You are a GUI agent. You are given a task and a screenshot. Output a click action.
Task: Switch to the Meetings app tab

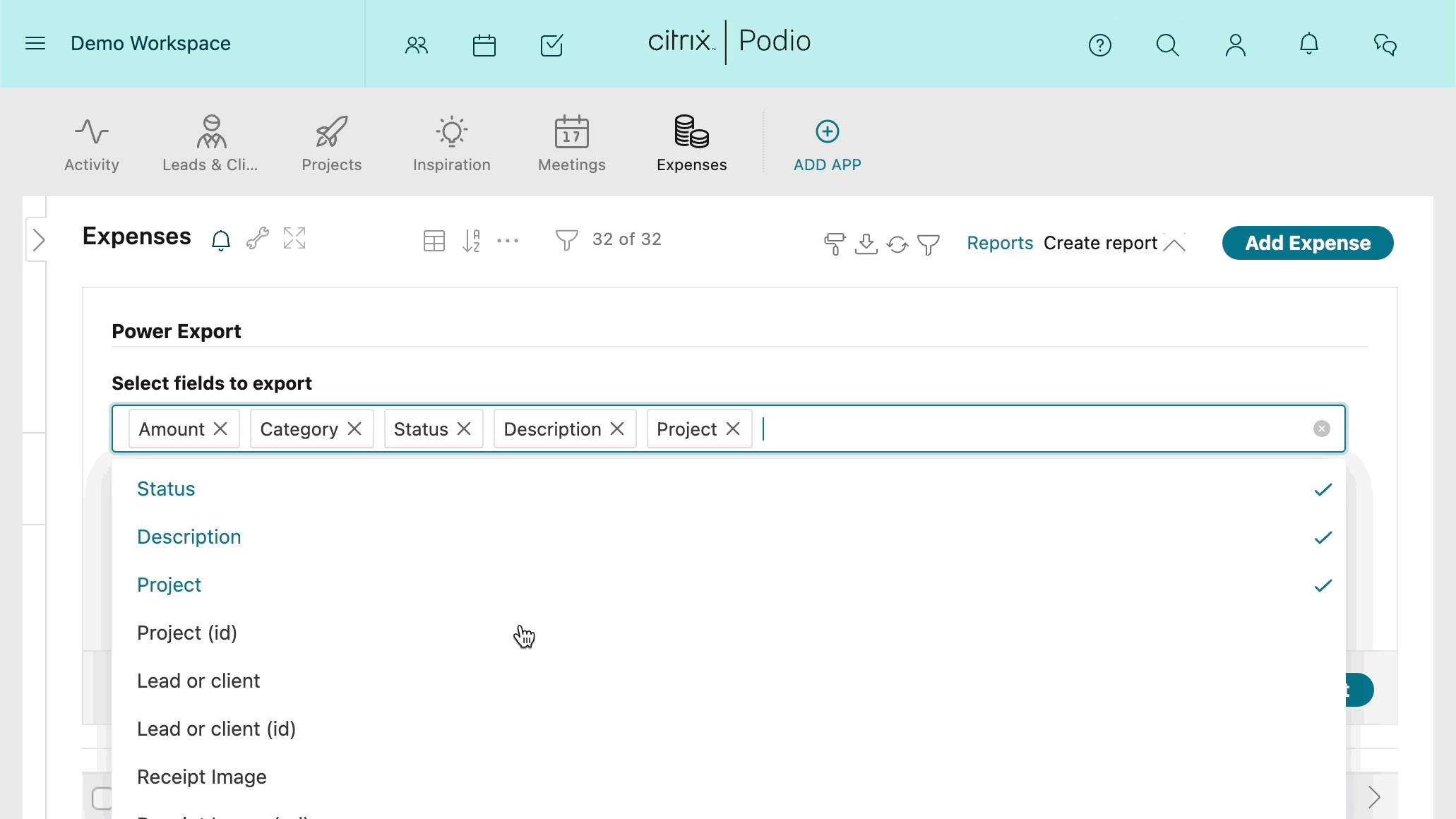[572, 144]
